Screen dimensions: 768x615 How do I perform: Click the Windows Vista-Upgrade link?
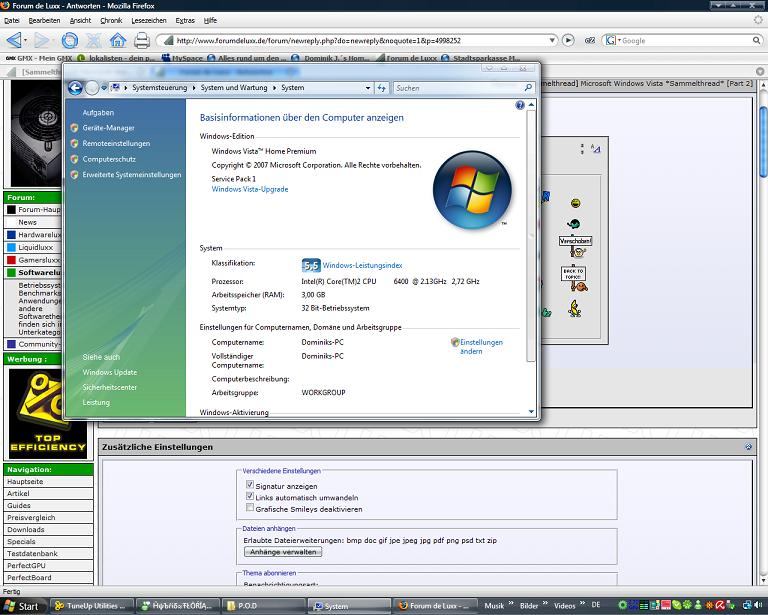(x=250, y=189)
